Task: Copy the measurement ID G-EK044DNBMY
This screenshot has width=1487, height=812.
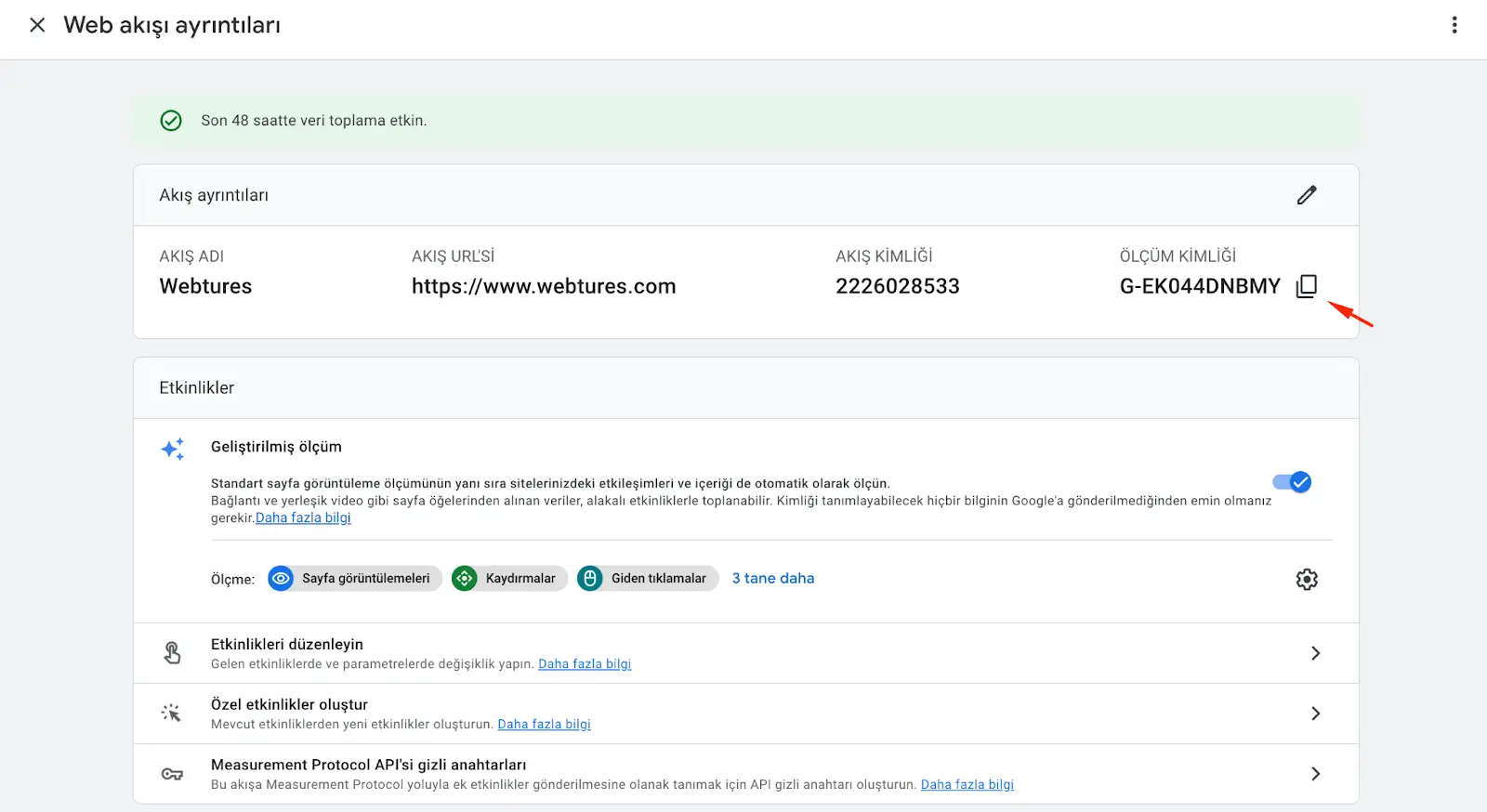Action: (x=1307, y=286)
